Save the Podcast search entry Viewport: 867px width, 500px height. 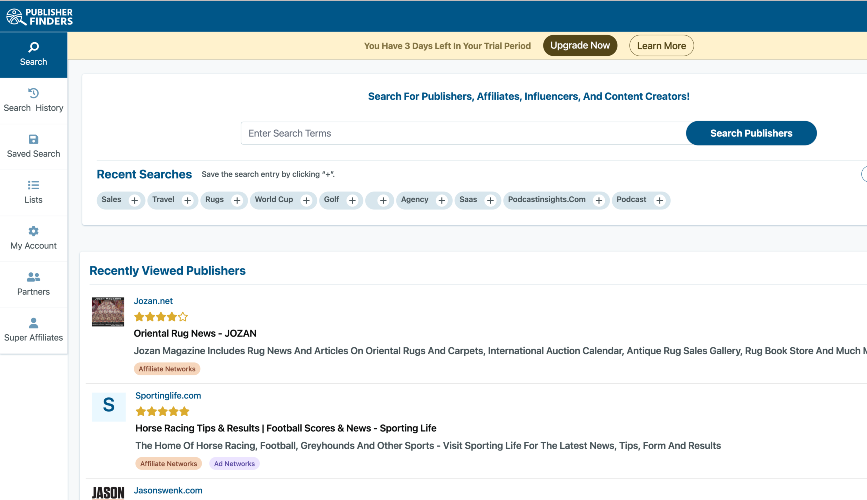point(658,201)
